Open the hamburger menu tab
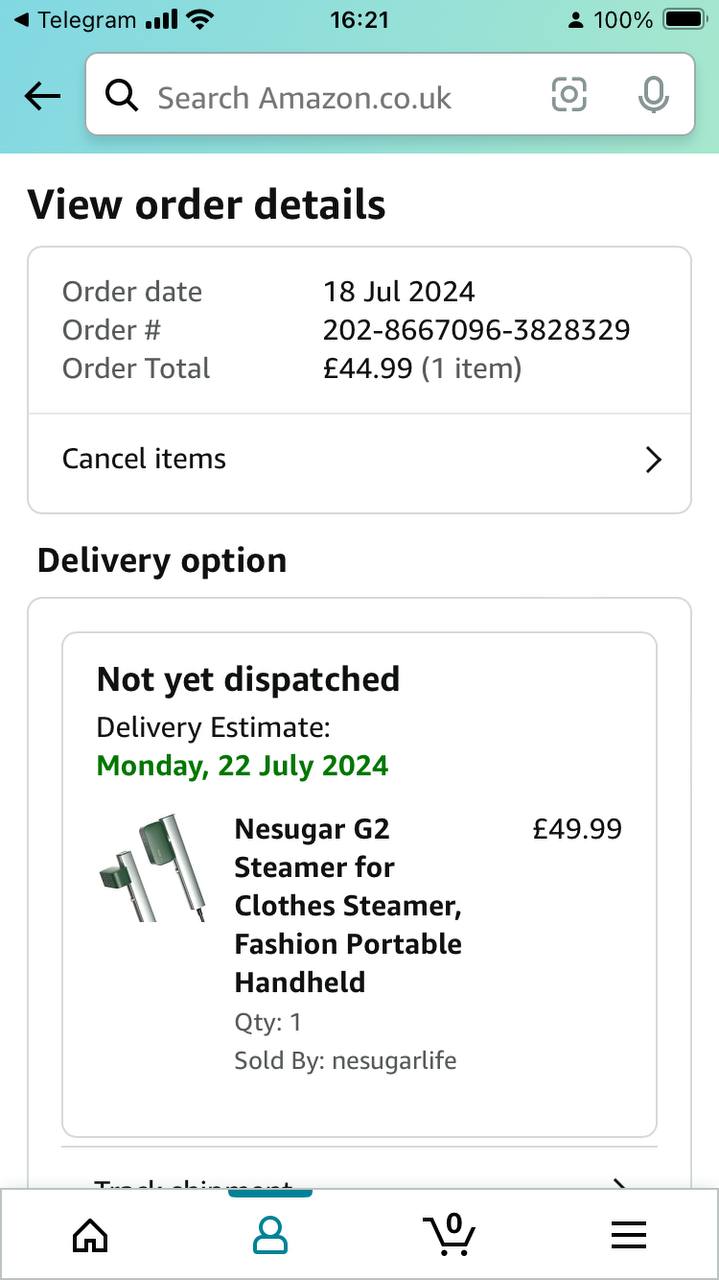The image size is (719, 1280). pos(628,1236)
